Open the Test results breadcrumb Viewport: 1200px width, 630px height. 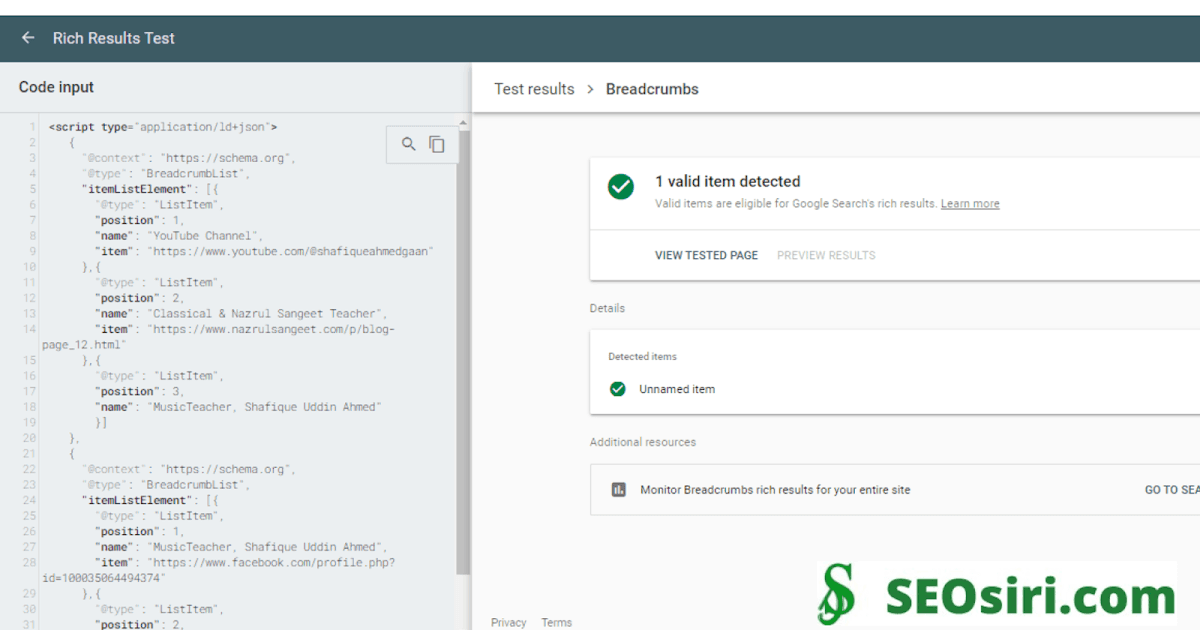click(534, 89)
